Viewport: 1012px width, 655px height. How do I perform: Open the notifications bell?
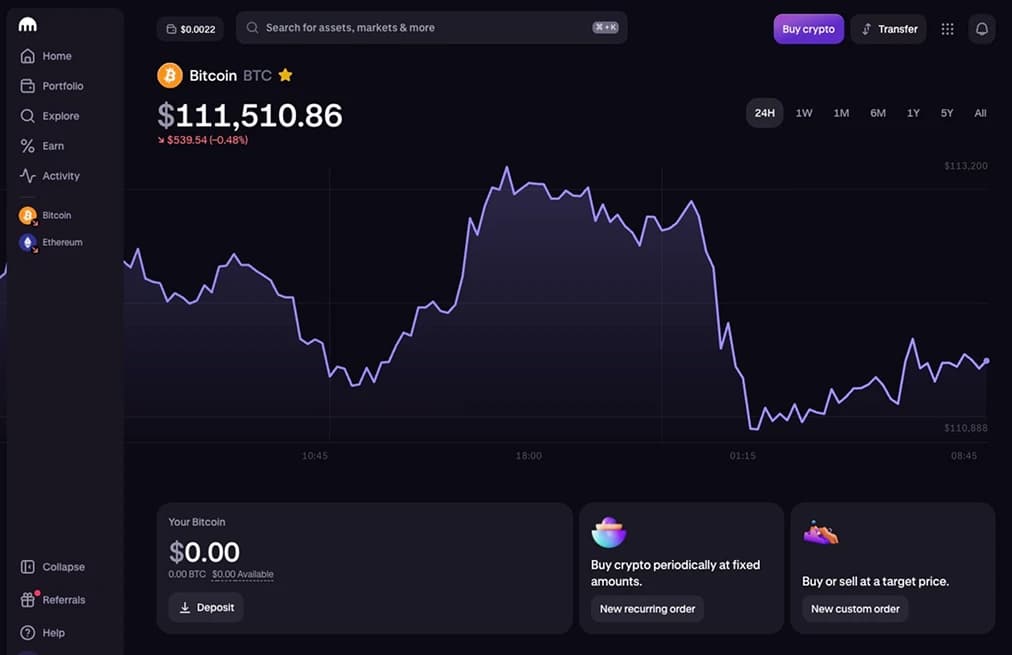[x=981, y=29]
